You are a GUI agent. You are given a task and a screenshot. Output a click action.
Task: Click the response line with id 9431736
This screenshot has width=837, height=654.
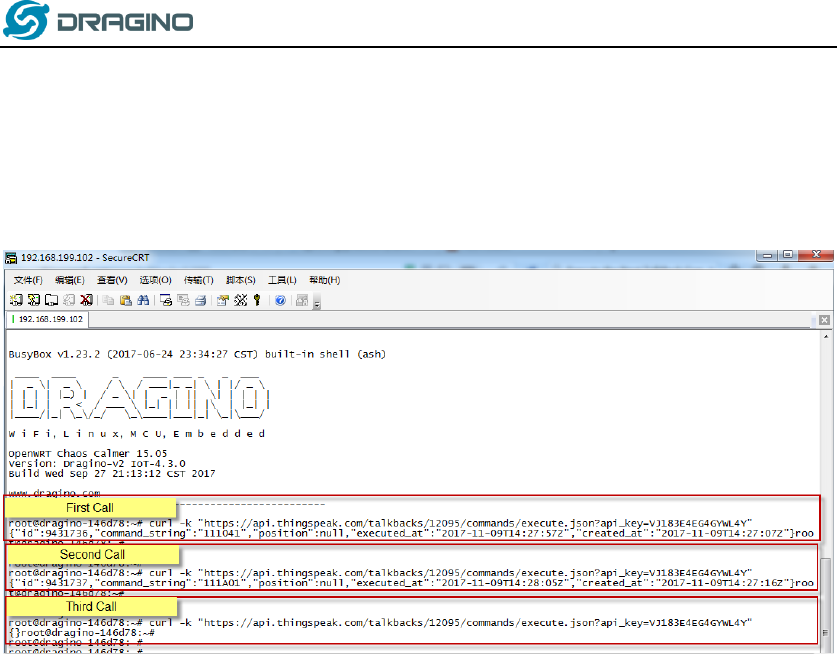pyautogui.click(x=411, y=533)
